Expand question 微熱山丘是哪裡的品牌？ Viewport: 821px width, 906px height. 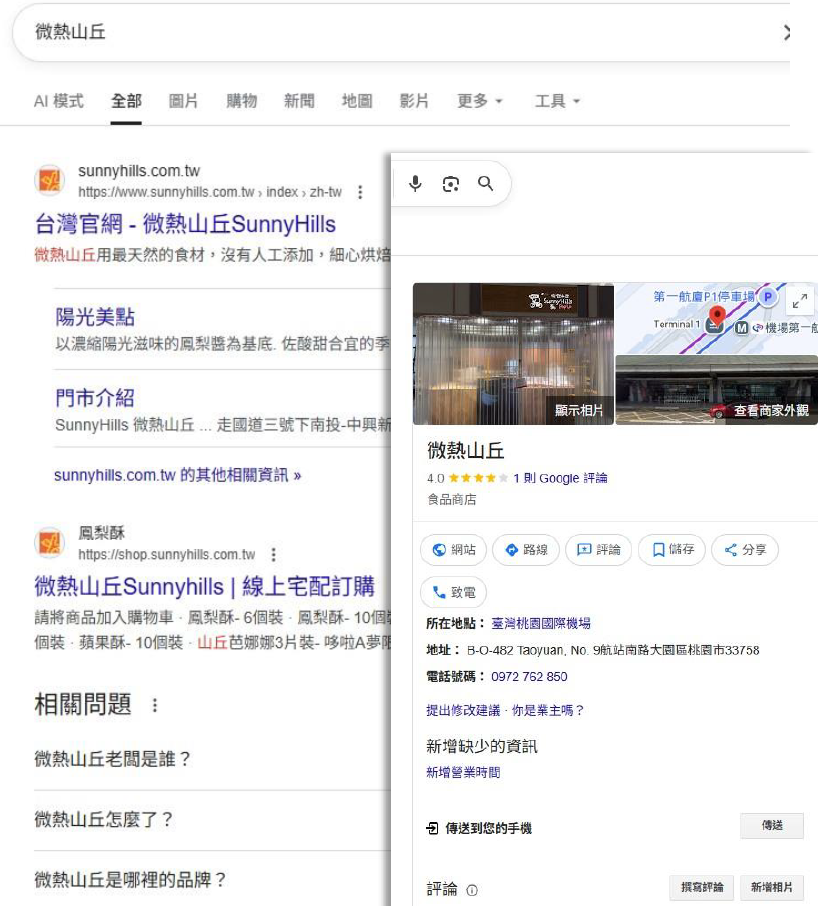[x=213, y=879]
